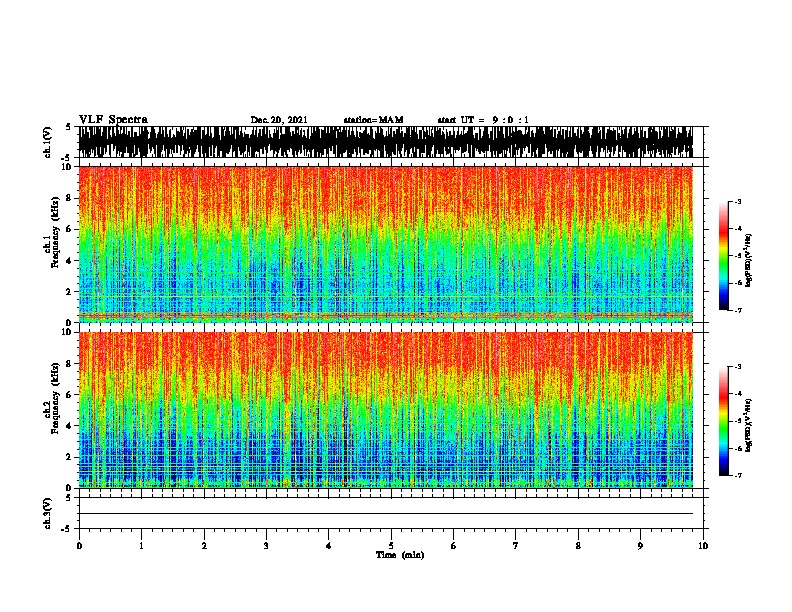Click the "station=MAM" header label
This screenshot has width=792, height=612.
tap(373, 120)
